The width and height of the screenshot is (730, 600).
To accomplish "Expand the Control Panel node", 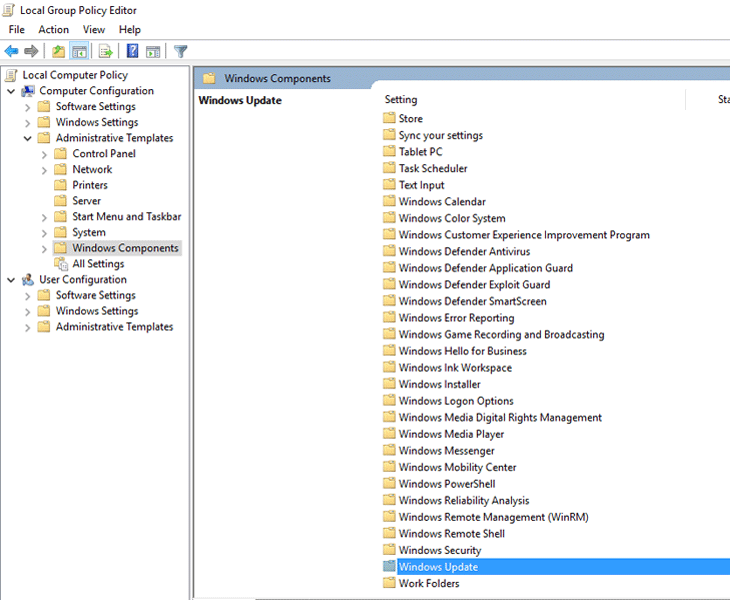I will click(44, 154).
